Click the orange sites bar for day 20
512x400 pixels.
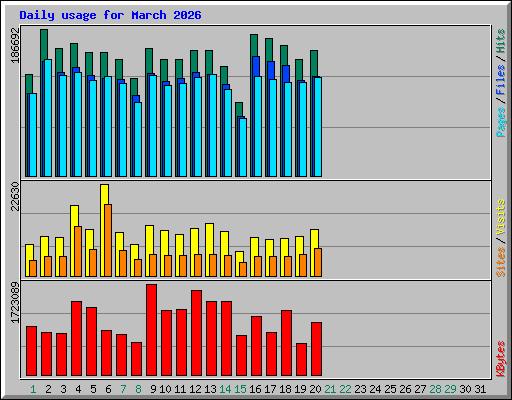318,262
